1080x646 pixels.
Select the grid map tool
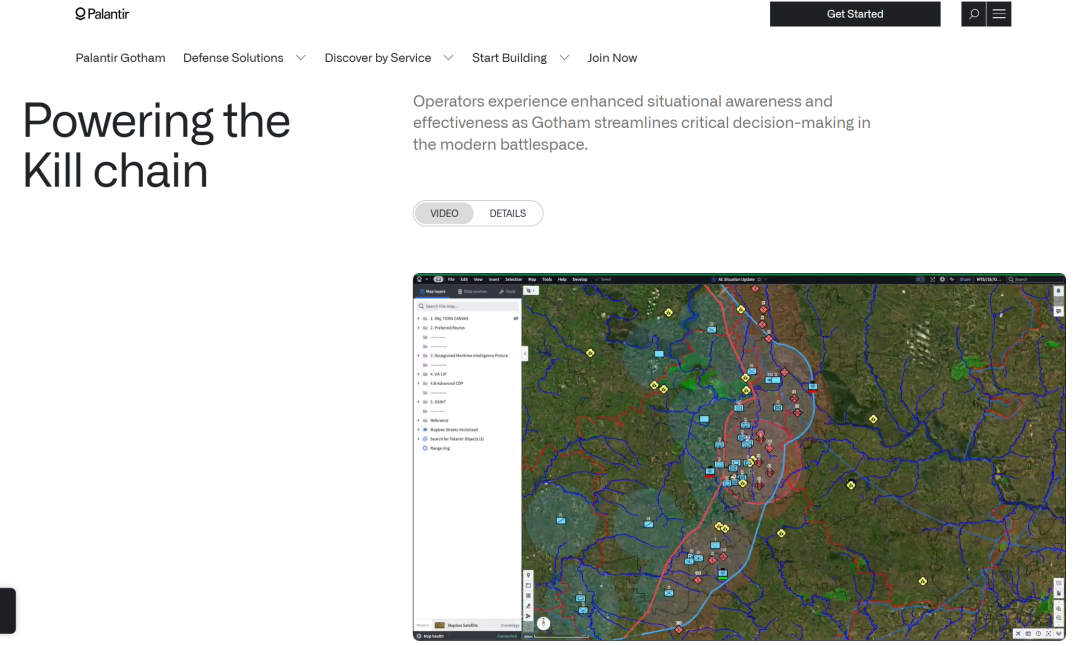tap(528, 596)
